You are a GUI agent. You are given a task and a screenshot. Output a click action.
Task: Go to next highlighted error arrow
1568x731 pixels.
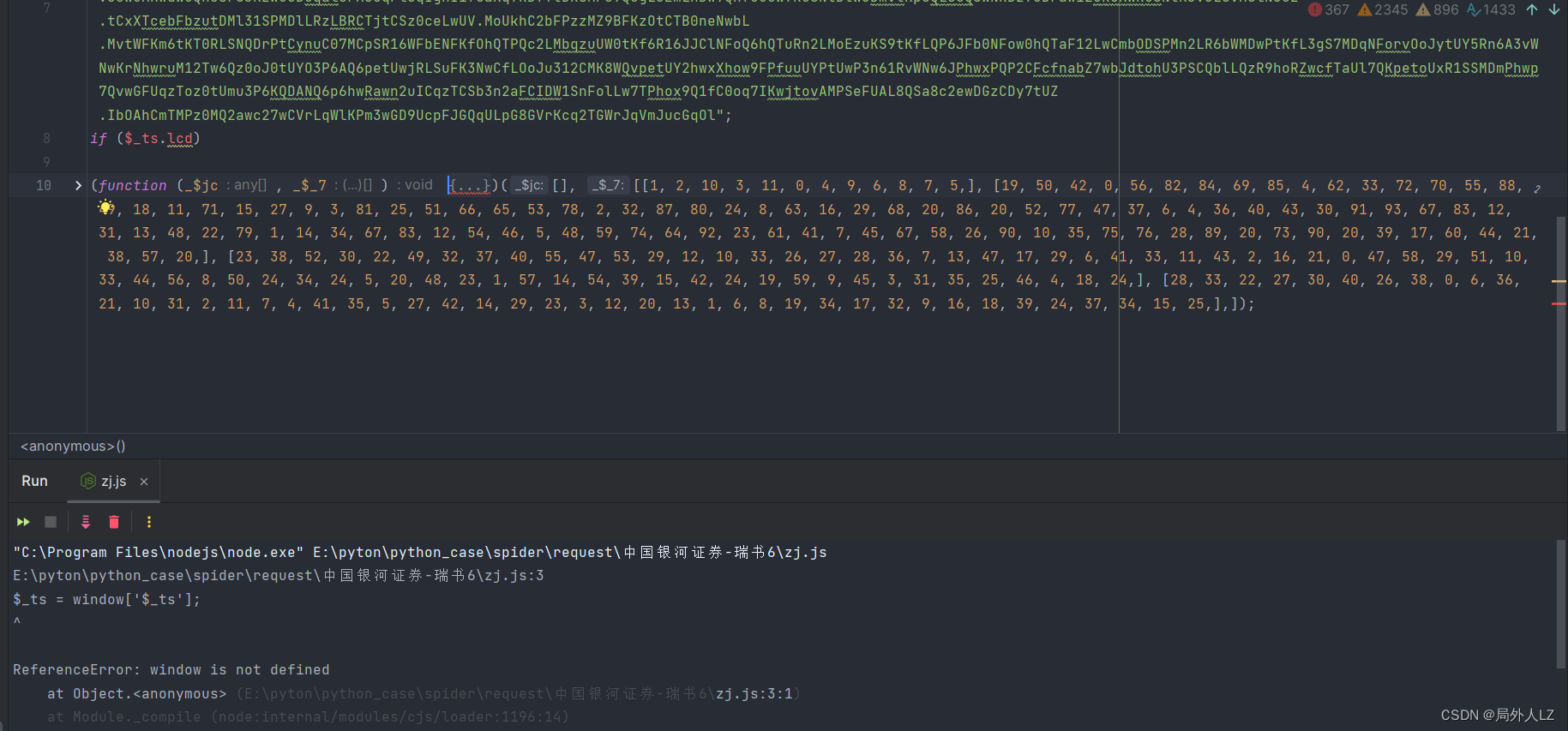pos(1553,10)
